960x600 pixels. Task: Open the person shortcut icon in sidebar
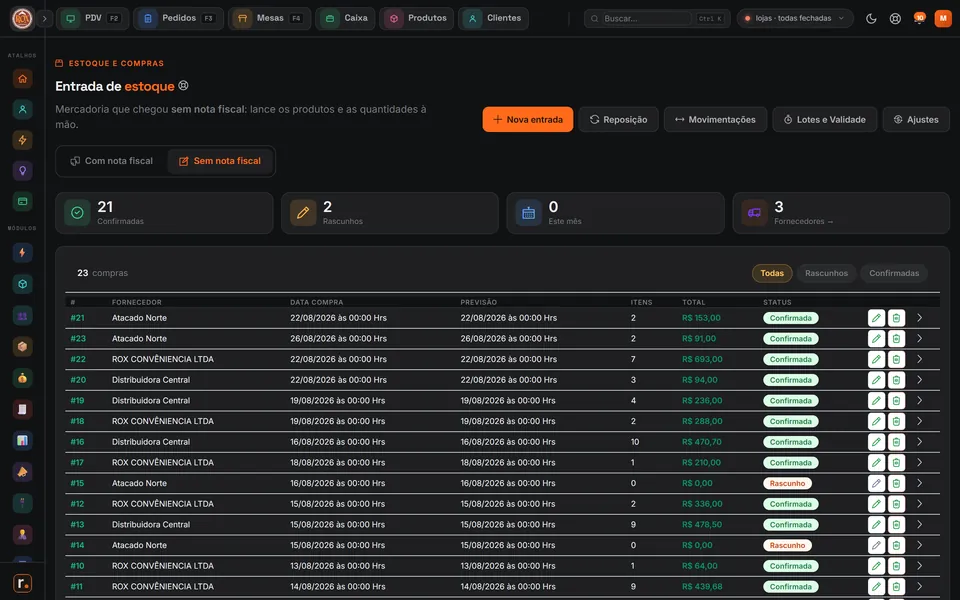point(23,109)
